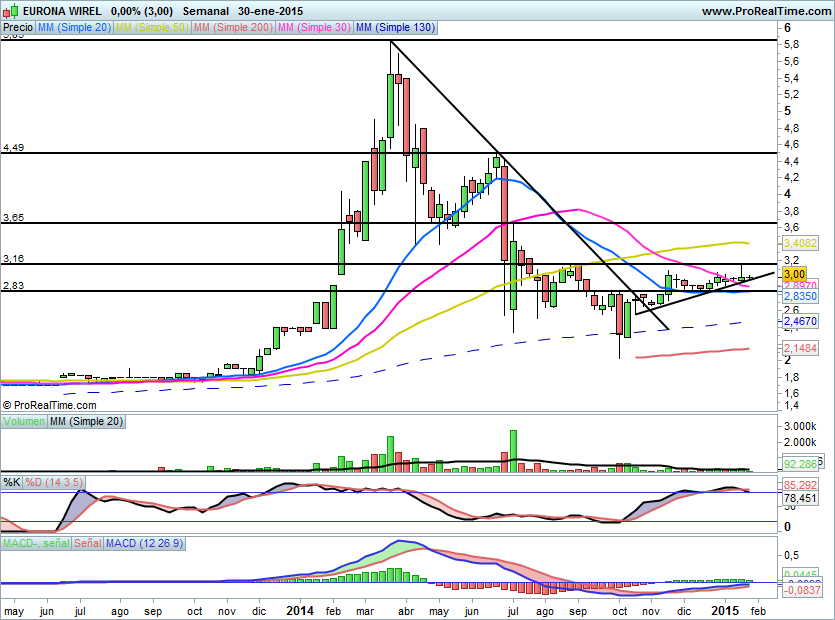Click the www.ProRealTime.com link
835x620 pixels.
pos(766,11)
